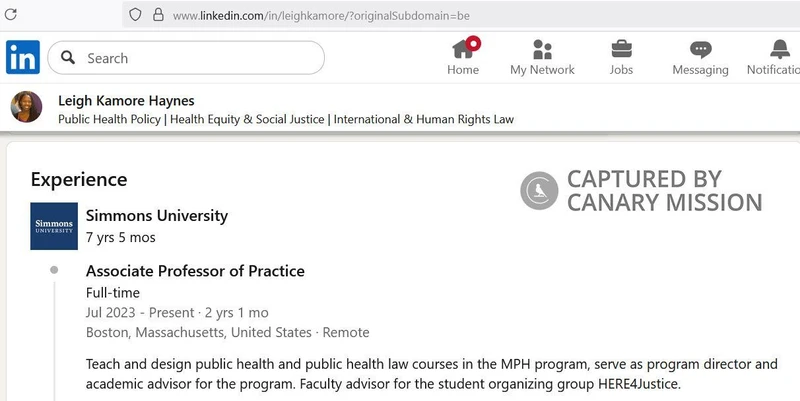Click inside the LinkedIn Search field

186,58
